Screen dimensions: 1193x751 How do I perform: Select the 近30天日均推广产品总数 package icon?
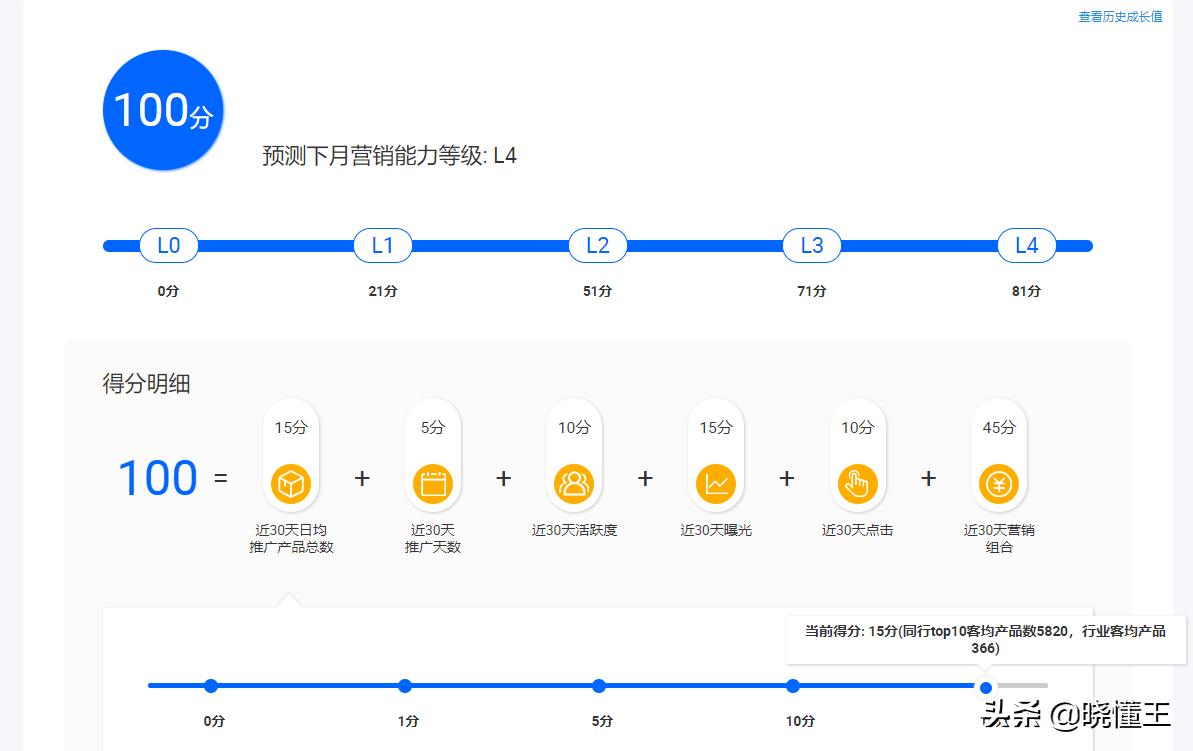(x=291, y=483)
